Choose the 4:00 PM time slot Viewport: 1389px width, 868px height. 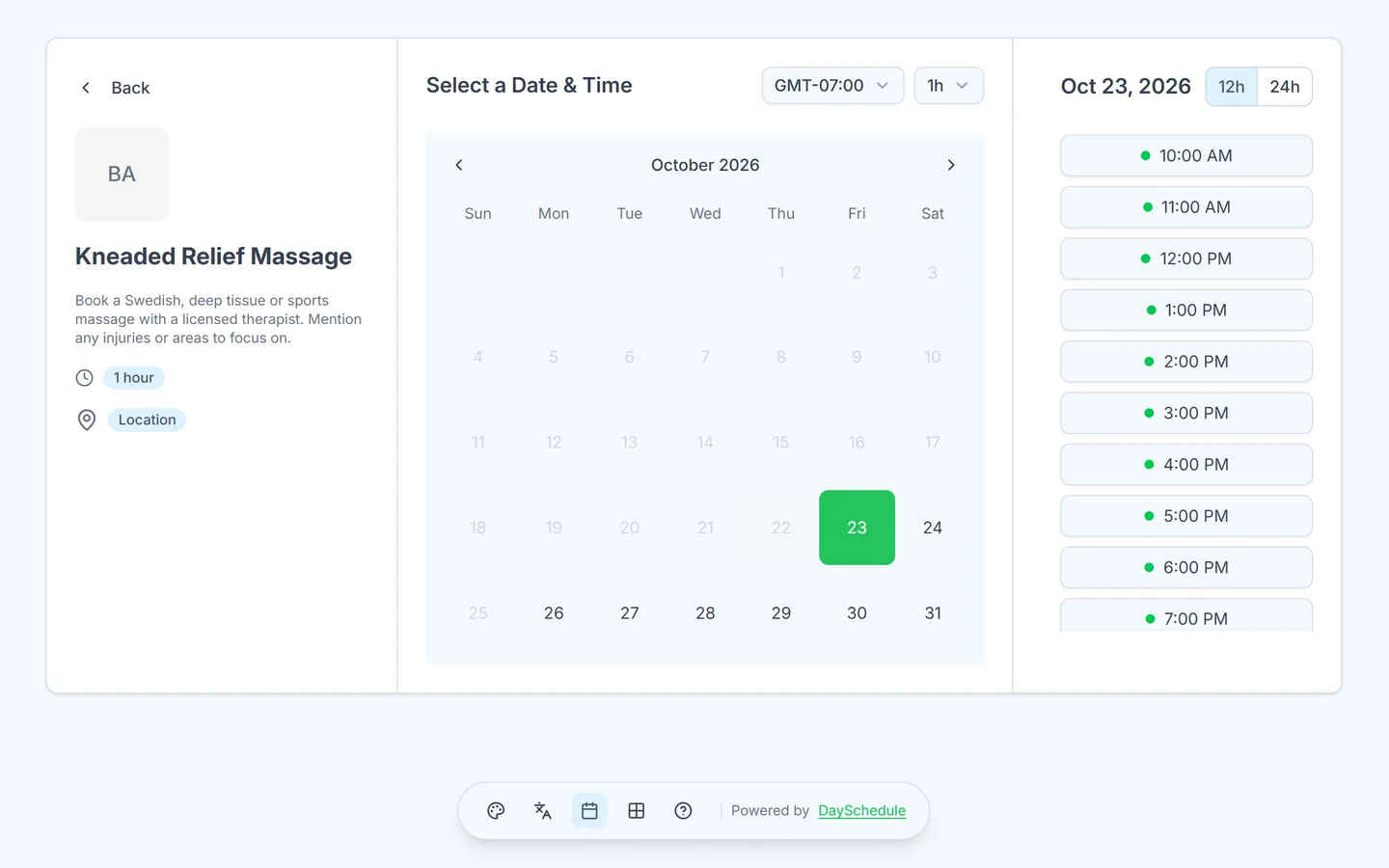[1186, 465]
